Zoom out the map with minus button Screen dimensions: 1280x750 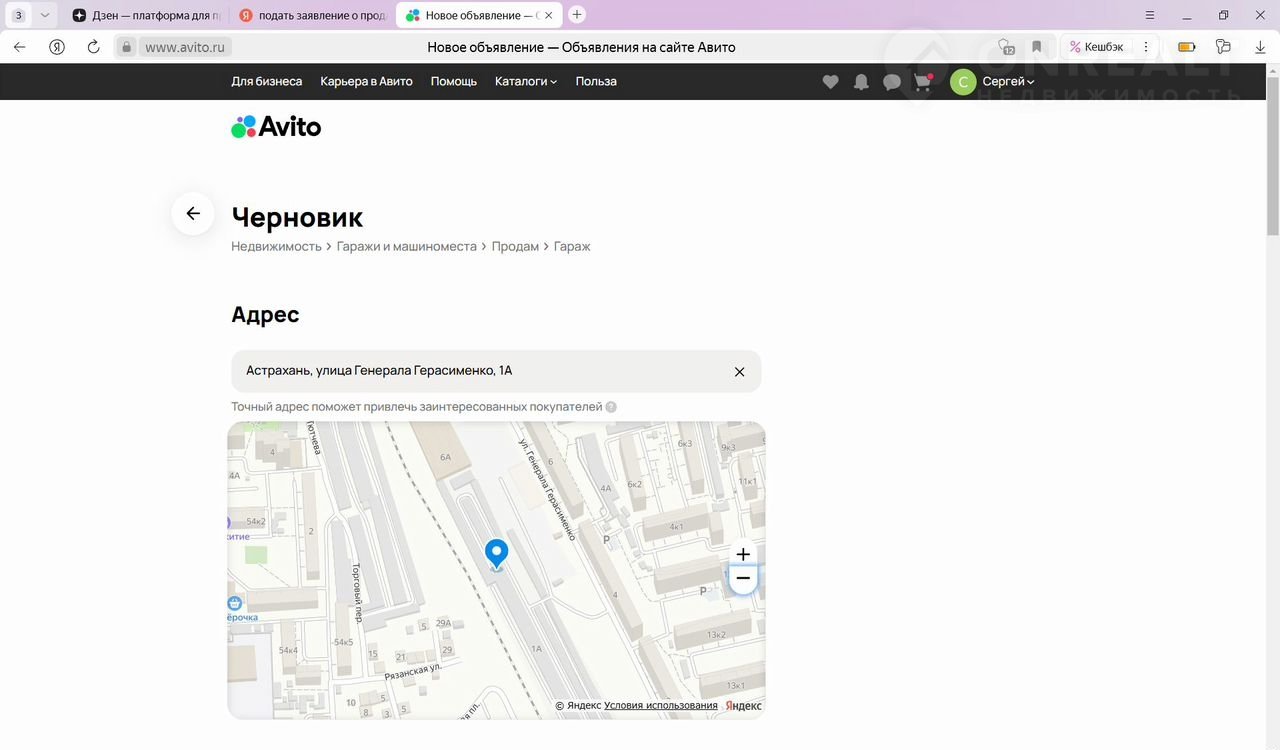(x=743, y=579)
